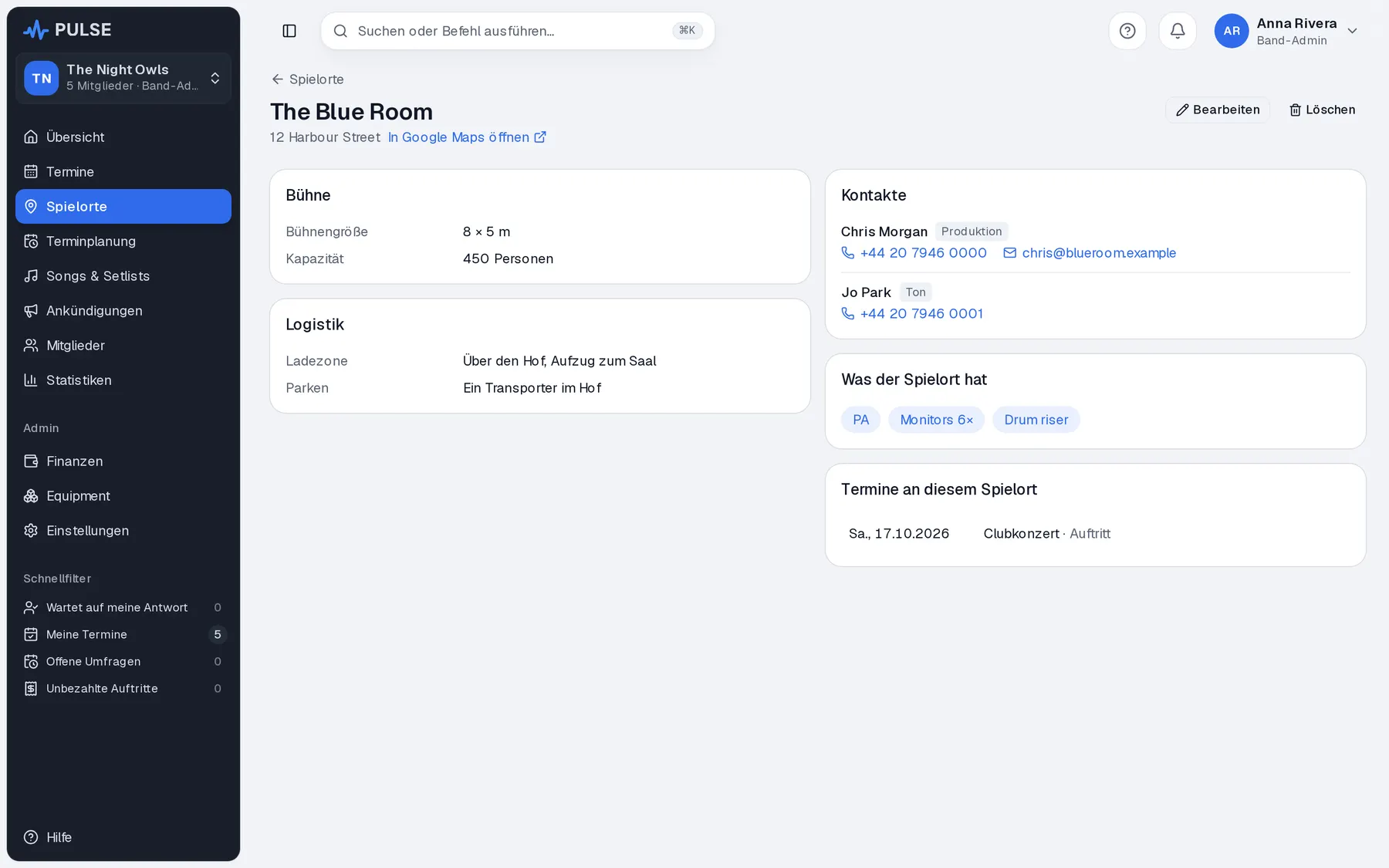The image size is (1389, 868).
Task: Click the mail icon beside chris@blueroom.example
Action: pyautogui.click(x=1009, y=253)
